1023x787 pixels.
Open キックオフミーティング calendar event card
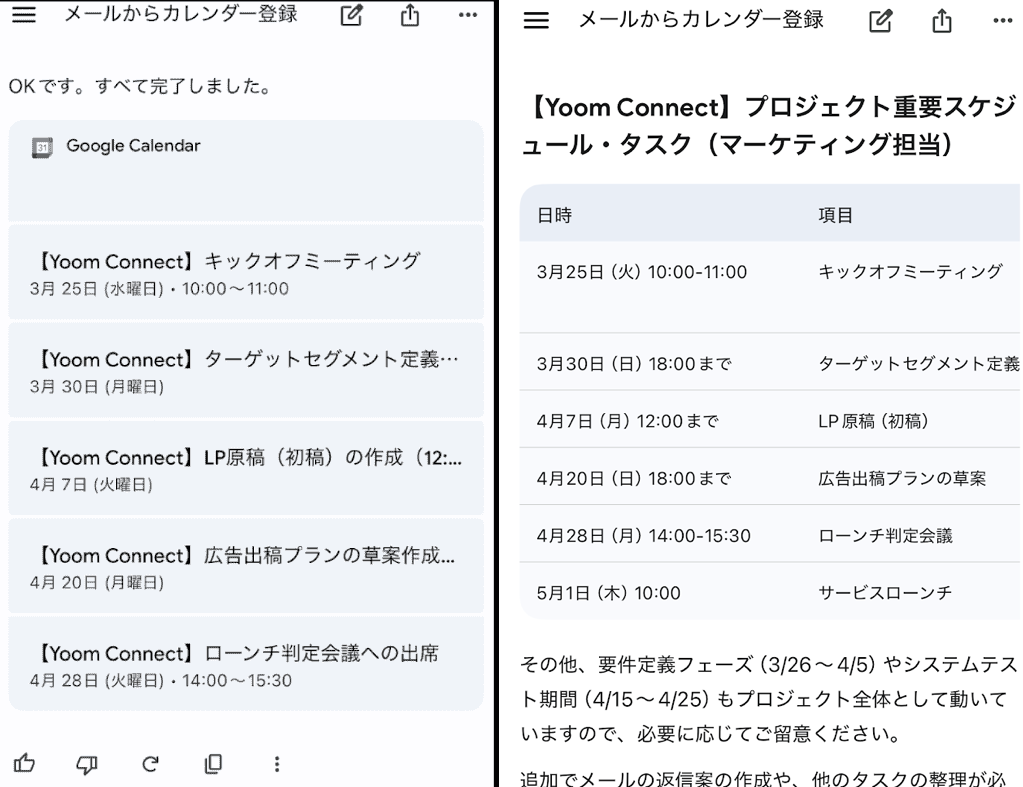246,272
